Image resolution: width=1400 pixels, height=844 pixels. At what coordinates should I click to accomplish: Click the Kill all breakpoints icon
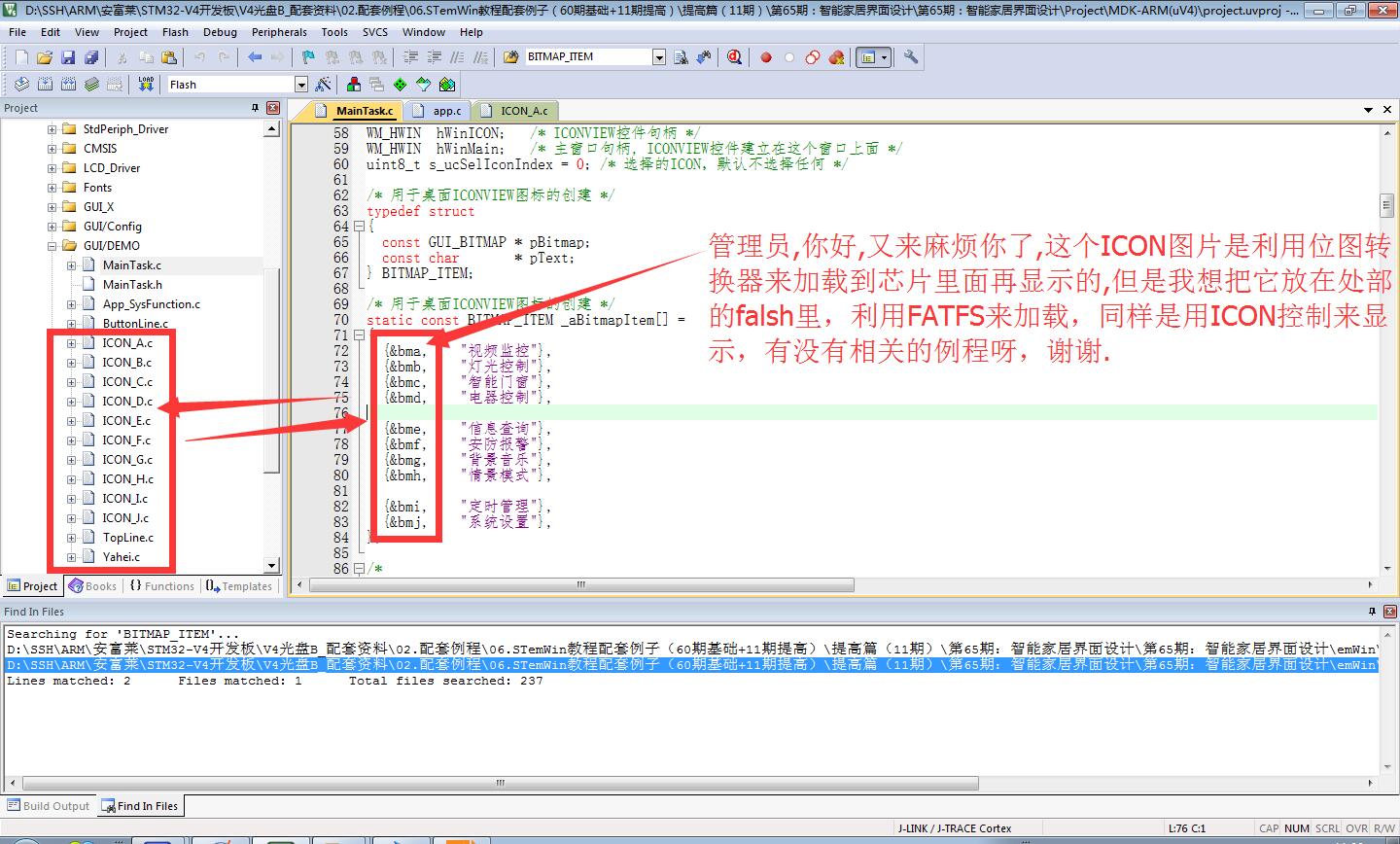point(836,57)
